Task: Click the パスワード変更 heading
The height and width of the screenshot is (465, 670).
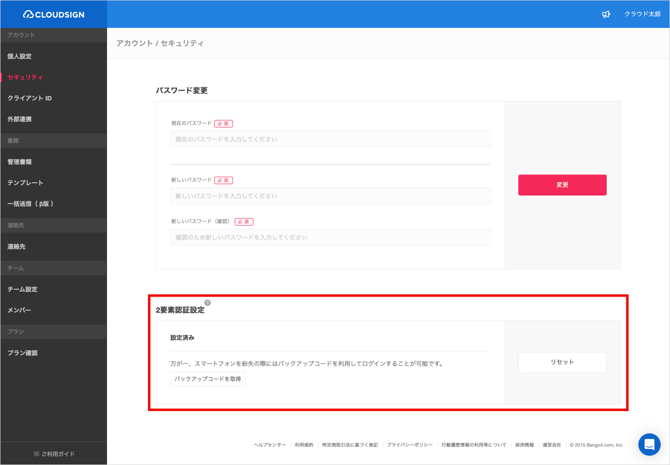Action: [182, 91]
